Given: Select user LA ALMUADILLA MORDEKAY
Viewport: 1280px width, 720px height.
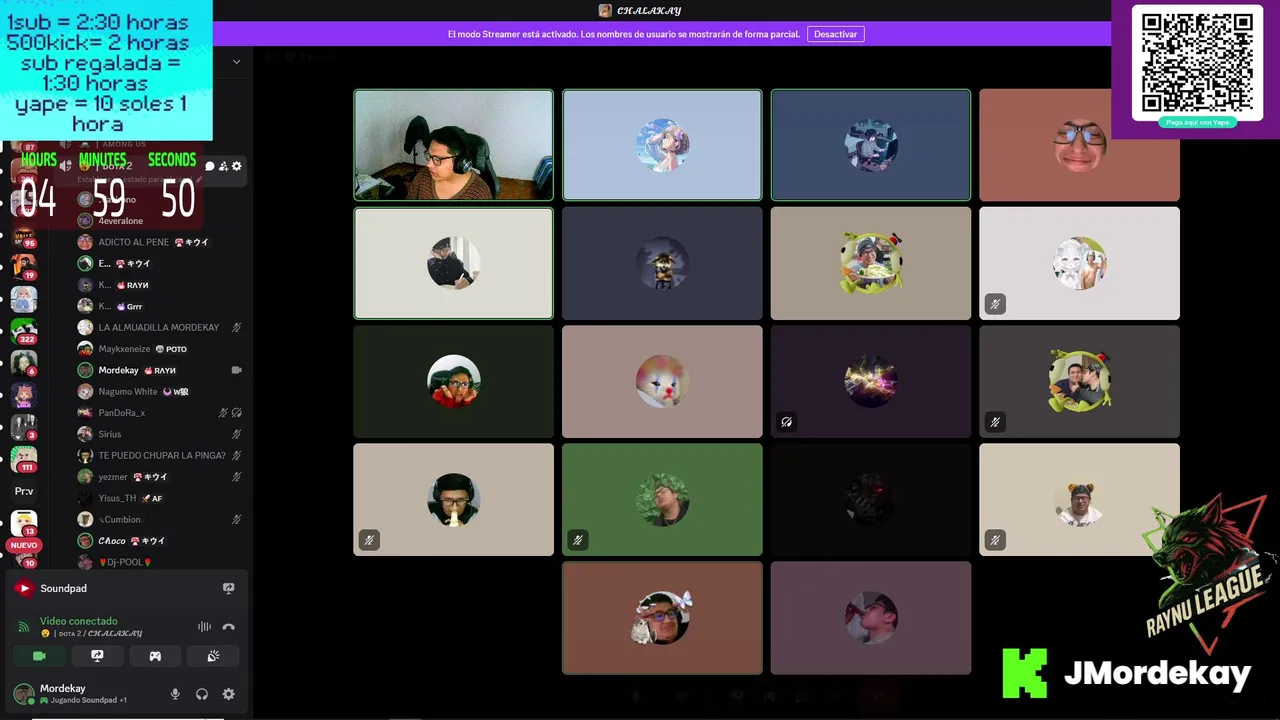Looking at the screenshot, I should pos(158,327).
